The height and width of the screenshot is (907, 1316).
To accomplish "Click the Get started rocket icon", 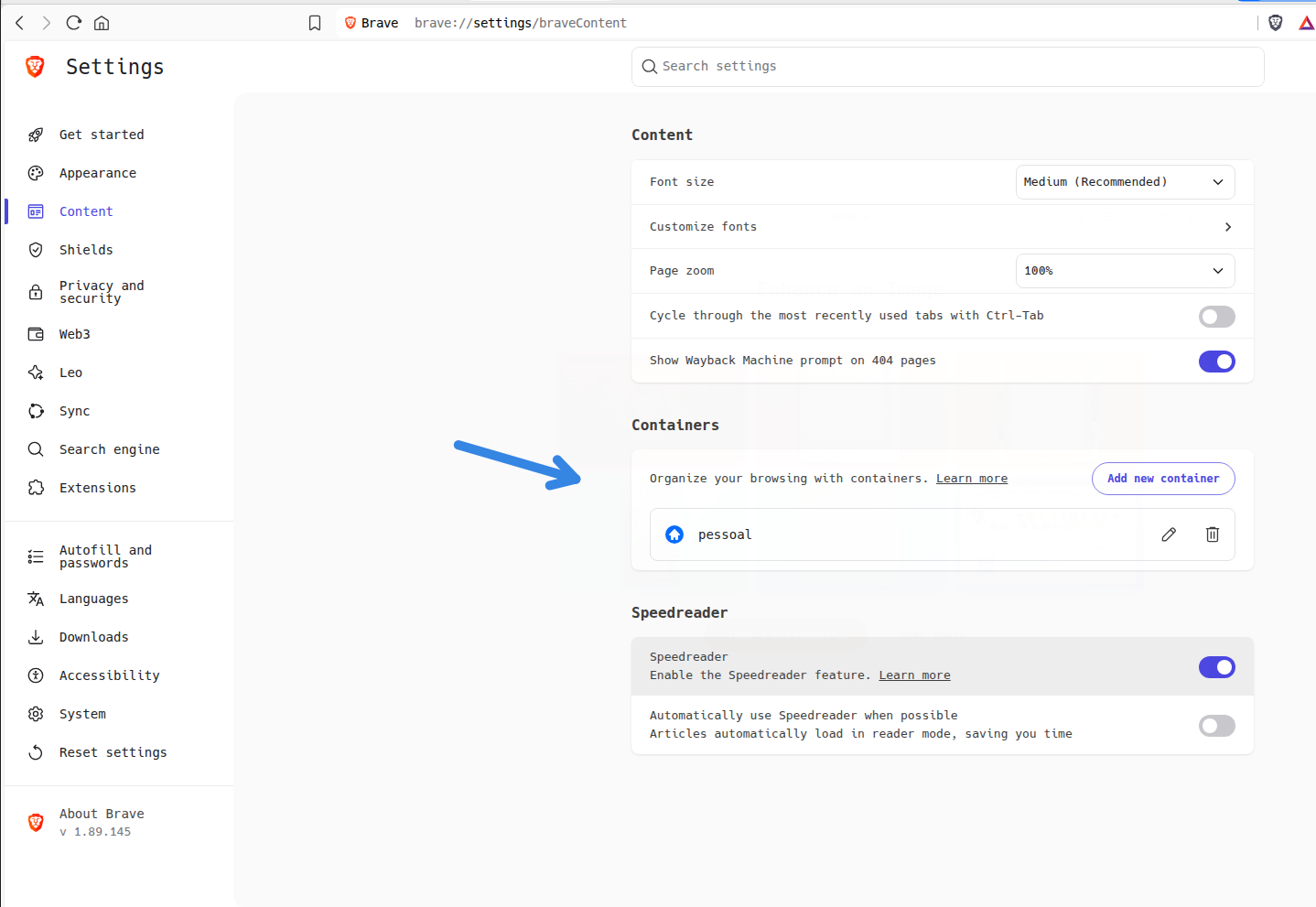I will click(36, 135).
